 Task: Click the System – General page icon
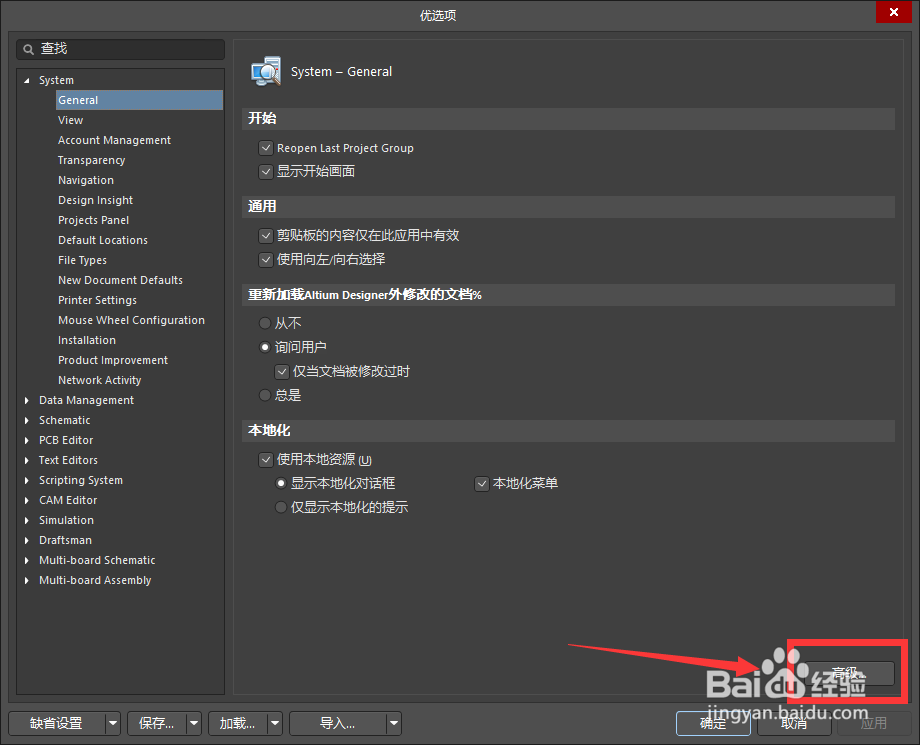(266, 72)
